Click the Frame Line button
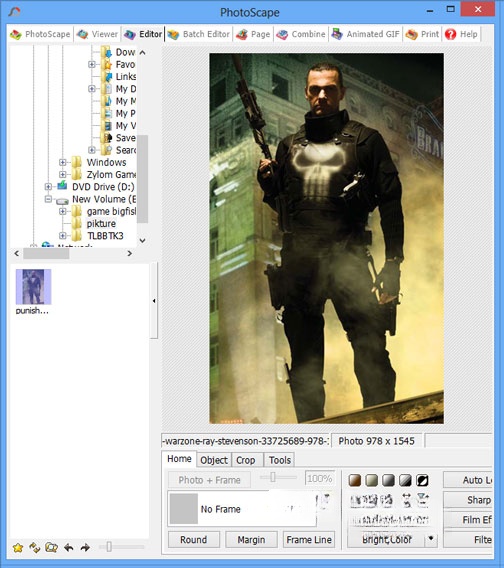Screen dimensions: 504x568 point(309,539)
